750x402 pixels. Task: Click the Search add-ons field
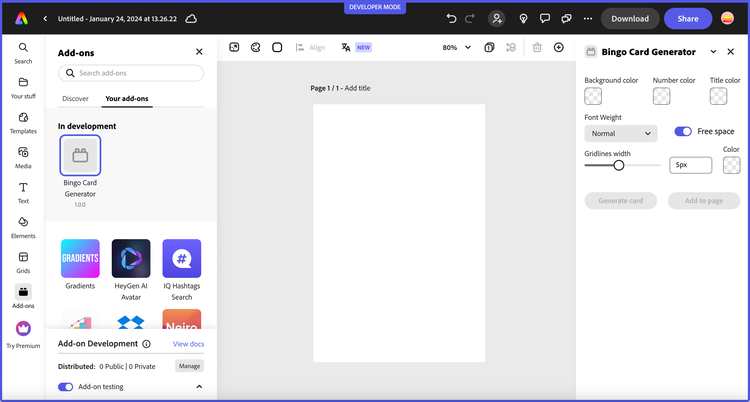point(131,73)
